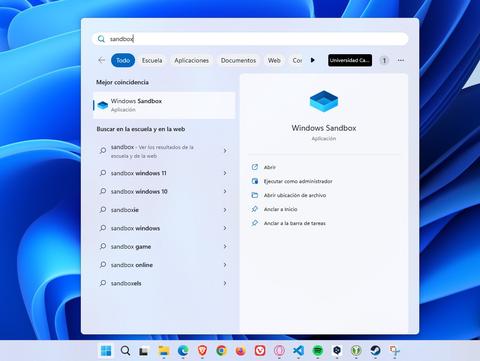Select 'sandboxie' suggestion text
Viewport: 480px width, 361px height.
[125, 210]
